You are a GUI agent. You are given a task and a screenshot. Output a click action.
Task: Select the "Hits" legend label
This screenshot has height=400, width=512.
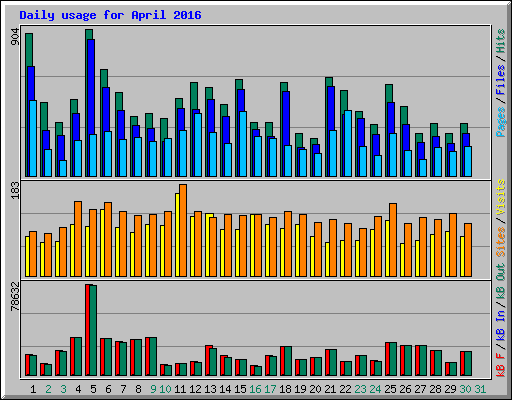[x=501, y=41]
